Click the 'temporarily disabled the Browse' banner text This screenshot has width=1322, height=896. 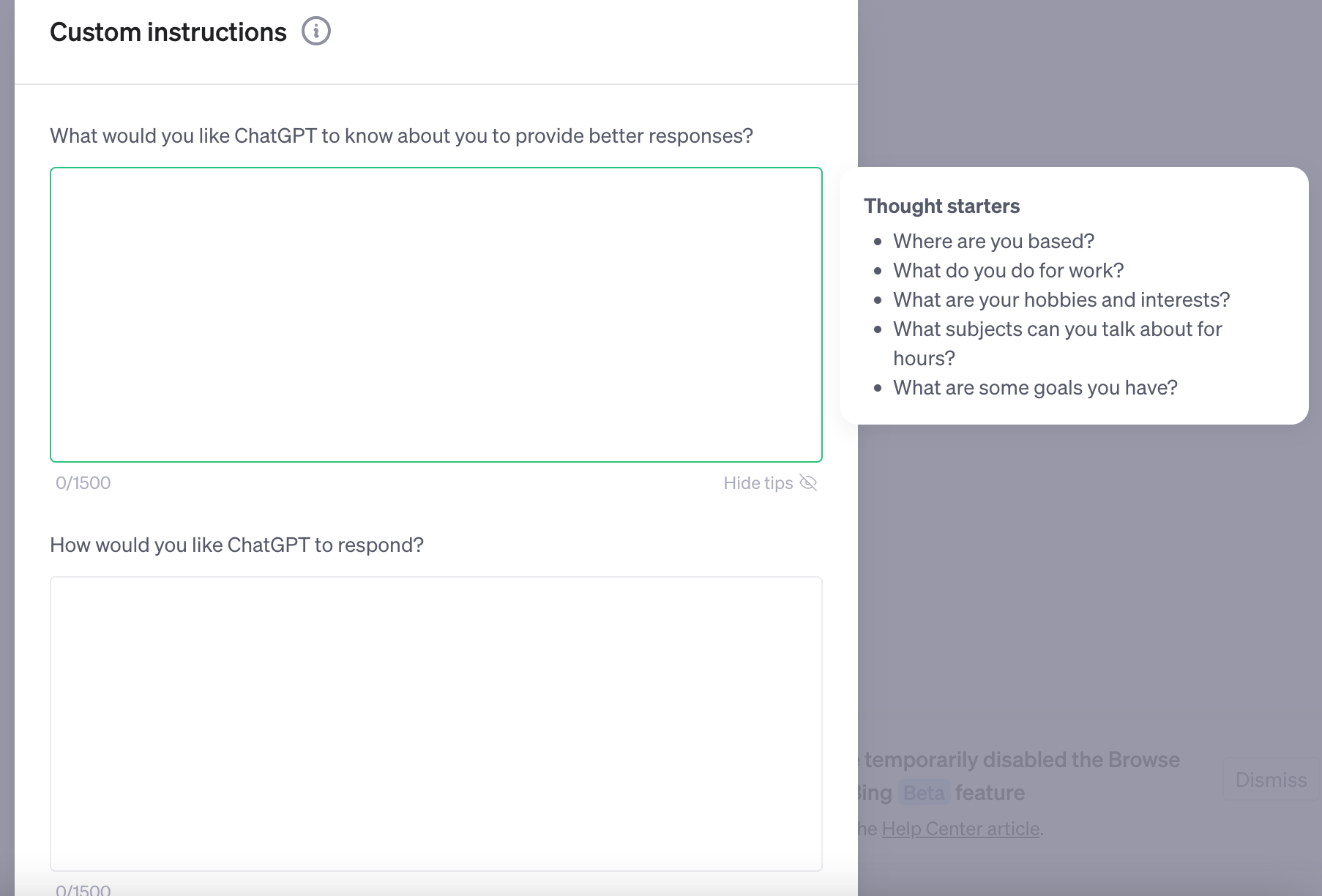[x=1022, y=760]
